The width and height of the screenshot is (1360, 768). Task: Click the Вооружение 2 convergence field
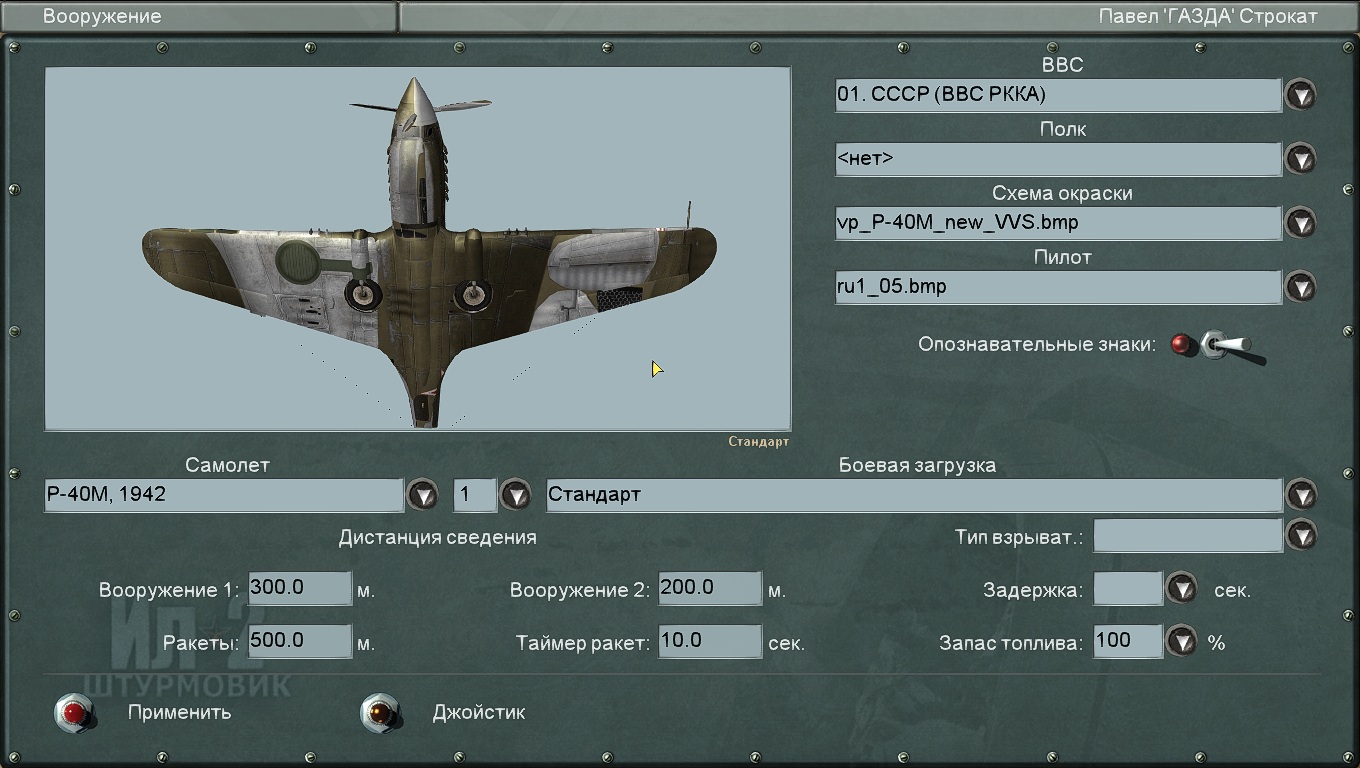click(x=710, y=588)
